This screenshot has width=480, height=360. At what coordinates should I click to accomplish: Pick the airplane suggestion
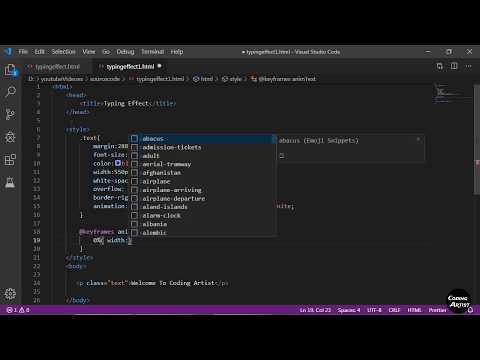click(x=202, y=181)
